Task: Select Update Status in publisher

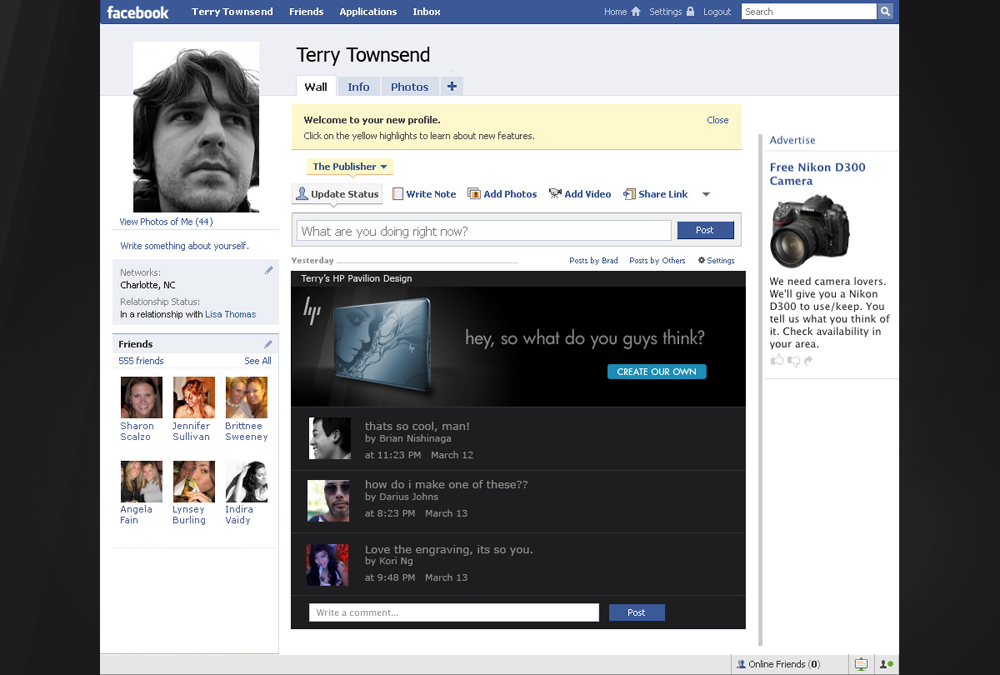Action: (x=337, y=194)
